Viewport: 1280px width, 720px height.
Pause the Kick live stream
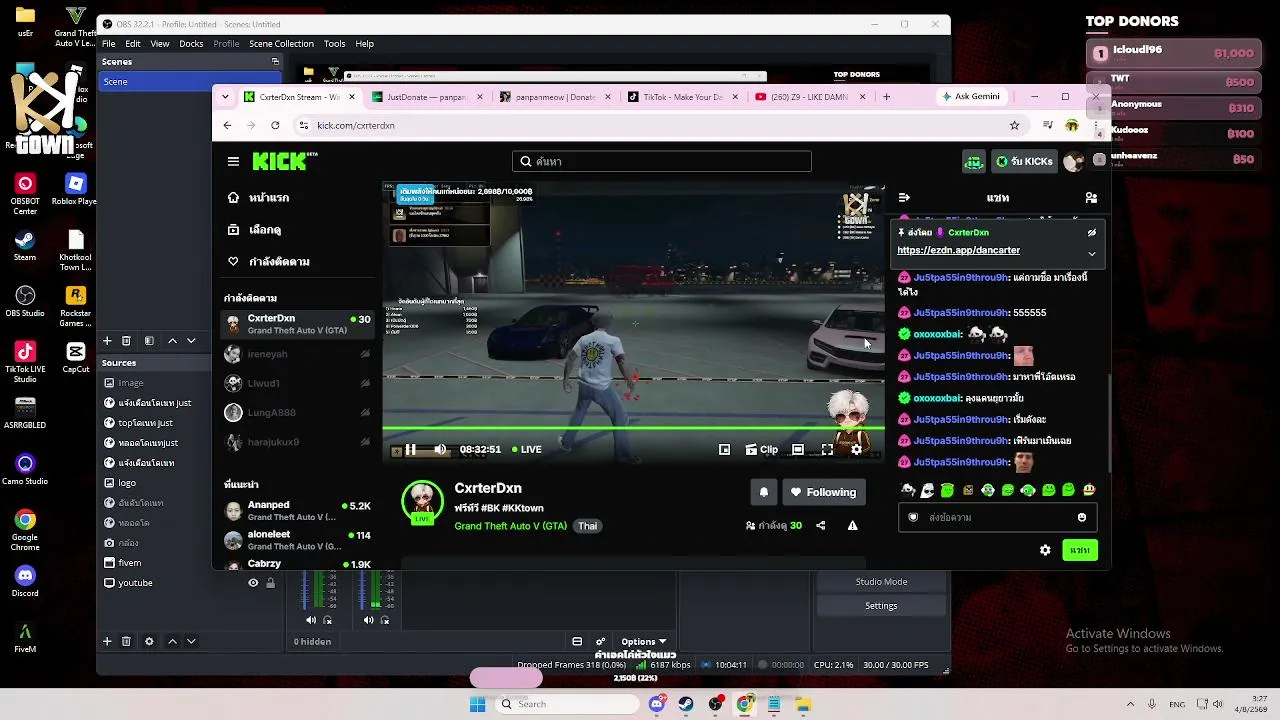tap(410, 449)
